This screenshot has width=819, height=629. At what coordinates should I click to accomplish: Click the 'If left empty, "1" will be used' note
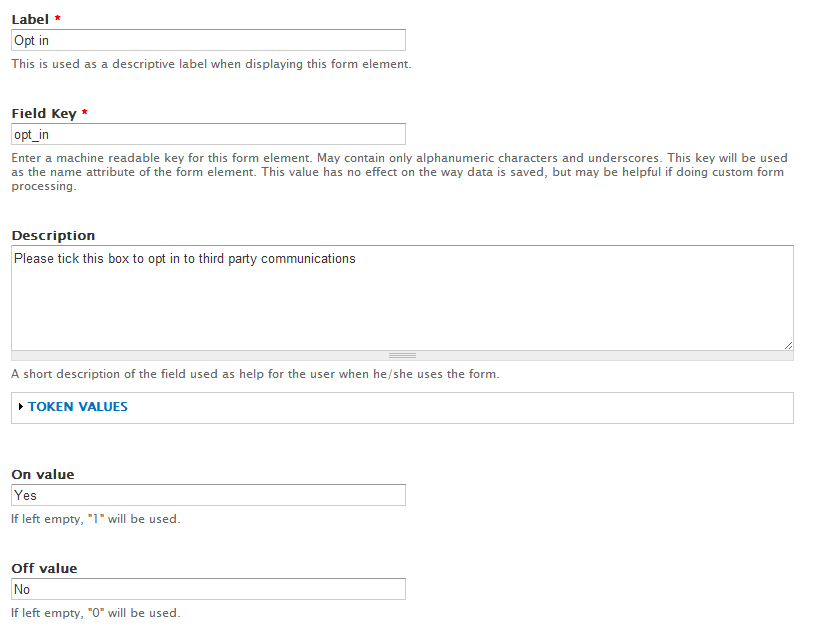pyautogui.click(x=96, y=519)
